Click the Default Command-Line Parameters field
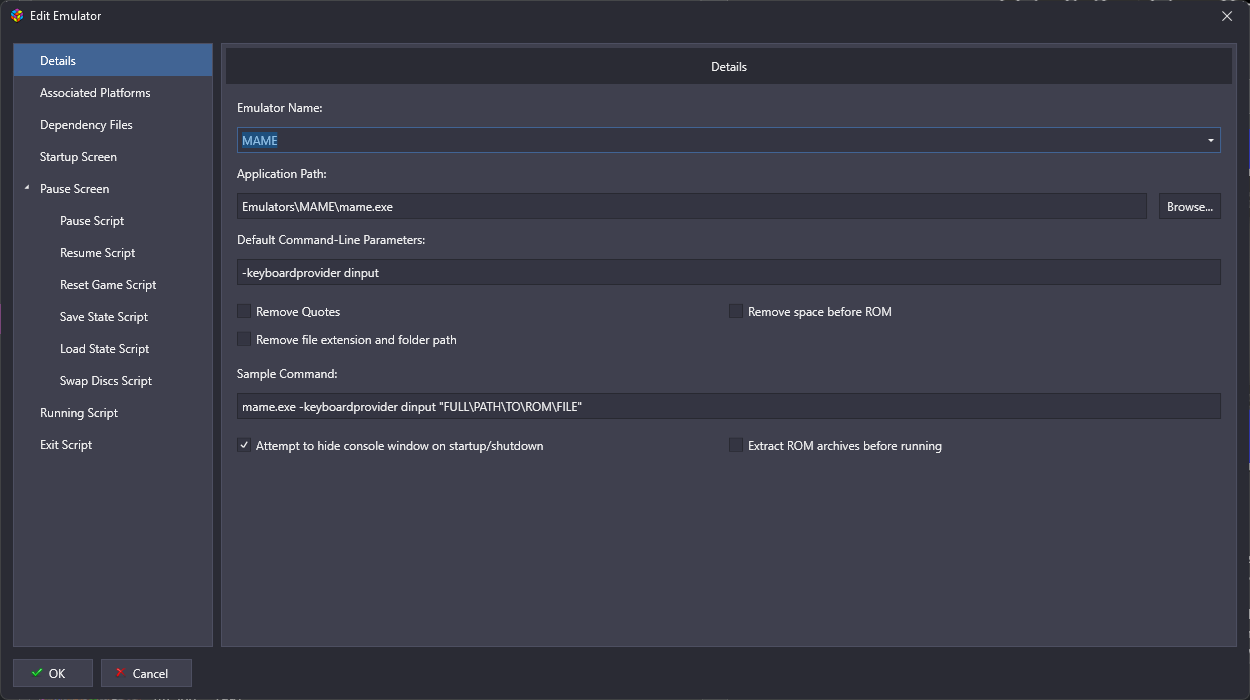 pyautogui.click(x=728, y=272)
